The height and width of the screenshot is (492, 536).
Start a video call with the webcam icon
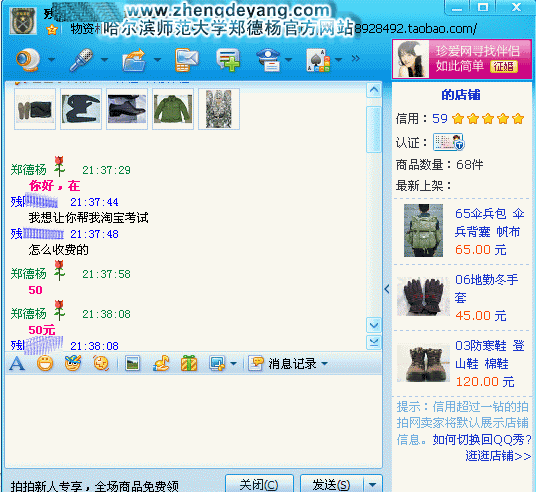coord(28,59)
